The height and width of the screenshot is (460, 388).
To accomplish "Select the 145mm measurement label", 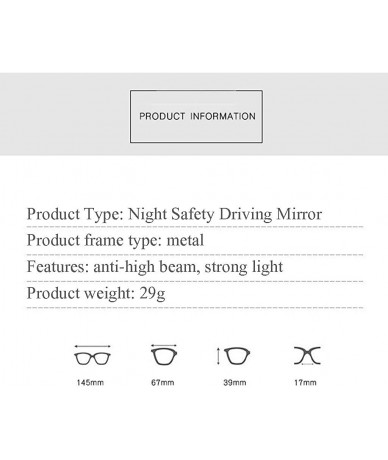I will pos(90,383).
